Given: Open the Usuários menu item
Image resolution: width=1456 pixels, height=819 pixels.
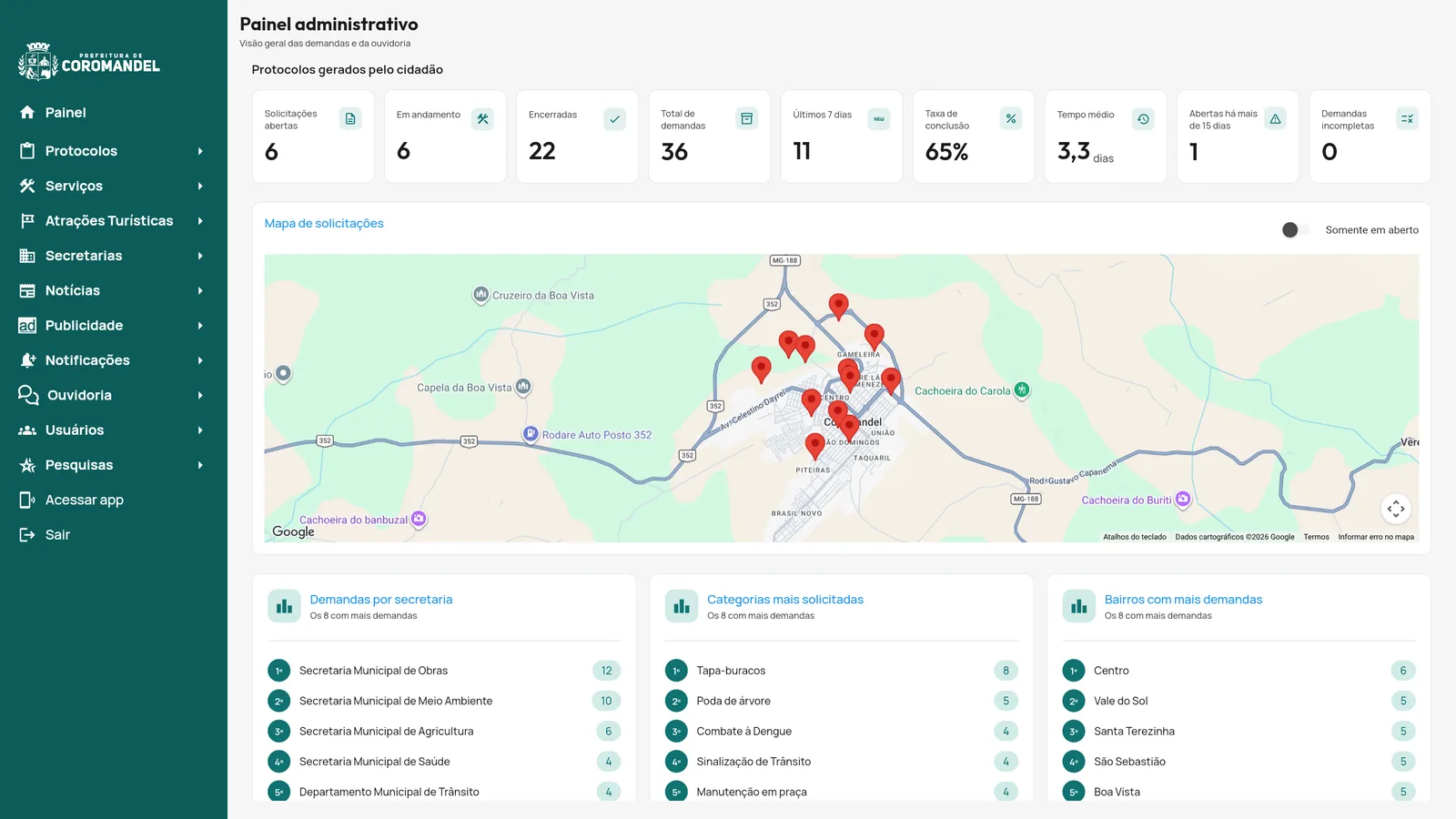Looking at the screenshot, I should click(x=114, y=430).
